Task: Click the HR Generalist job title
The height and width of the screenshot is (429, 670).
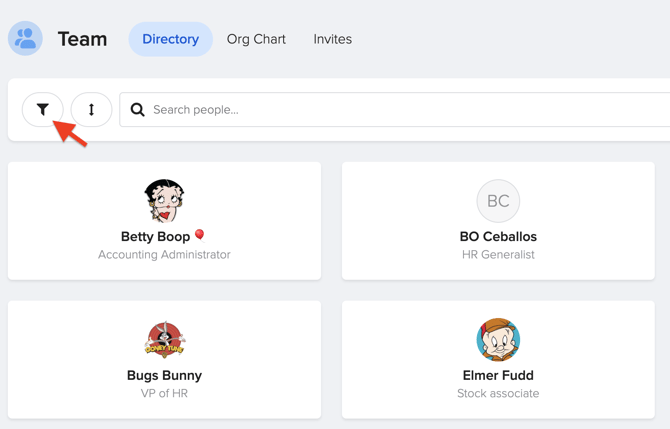Action: (498, 255)
